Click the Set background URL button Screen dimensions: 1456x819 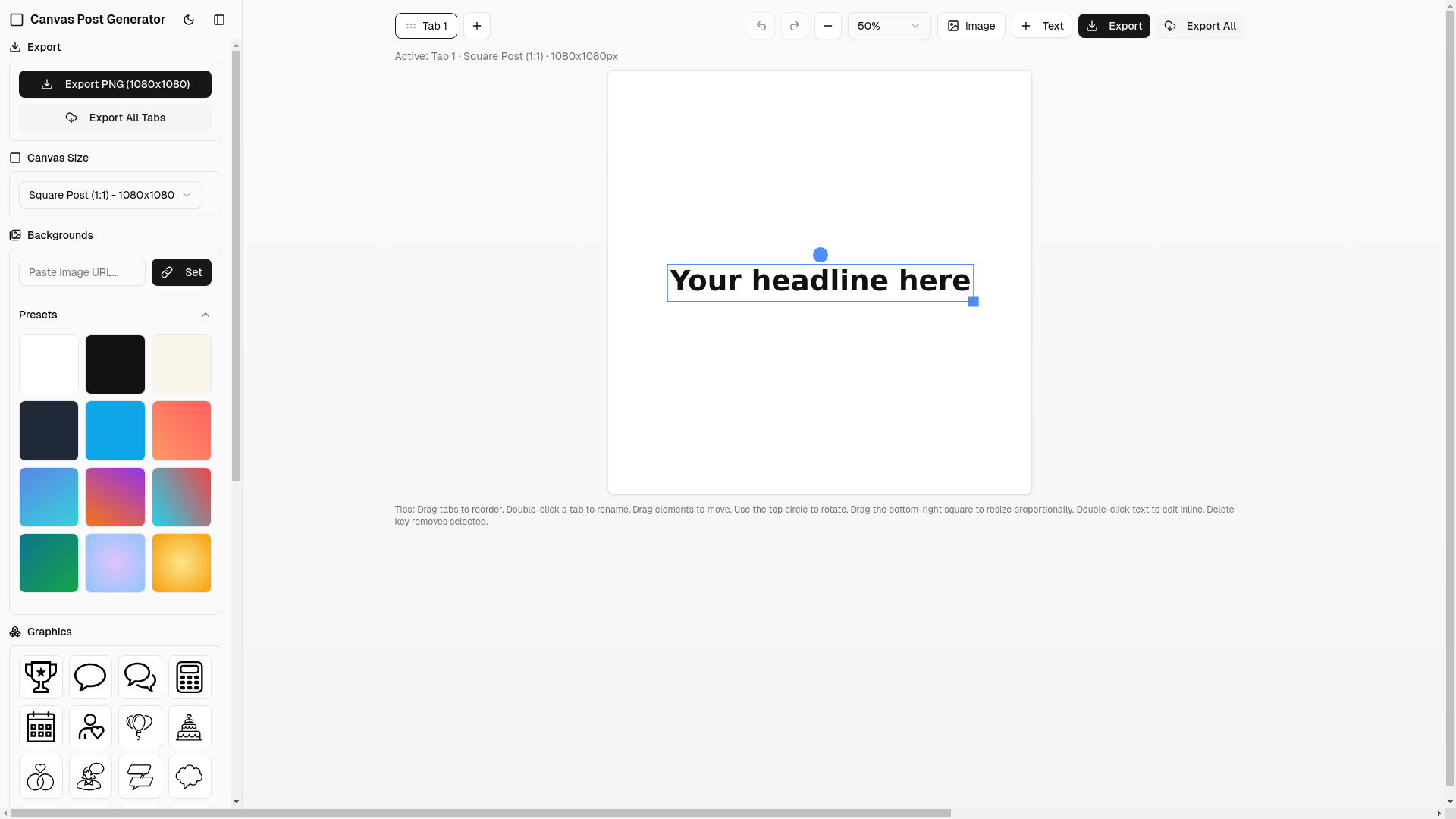(182, 272)
